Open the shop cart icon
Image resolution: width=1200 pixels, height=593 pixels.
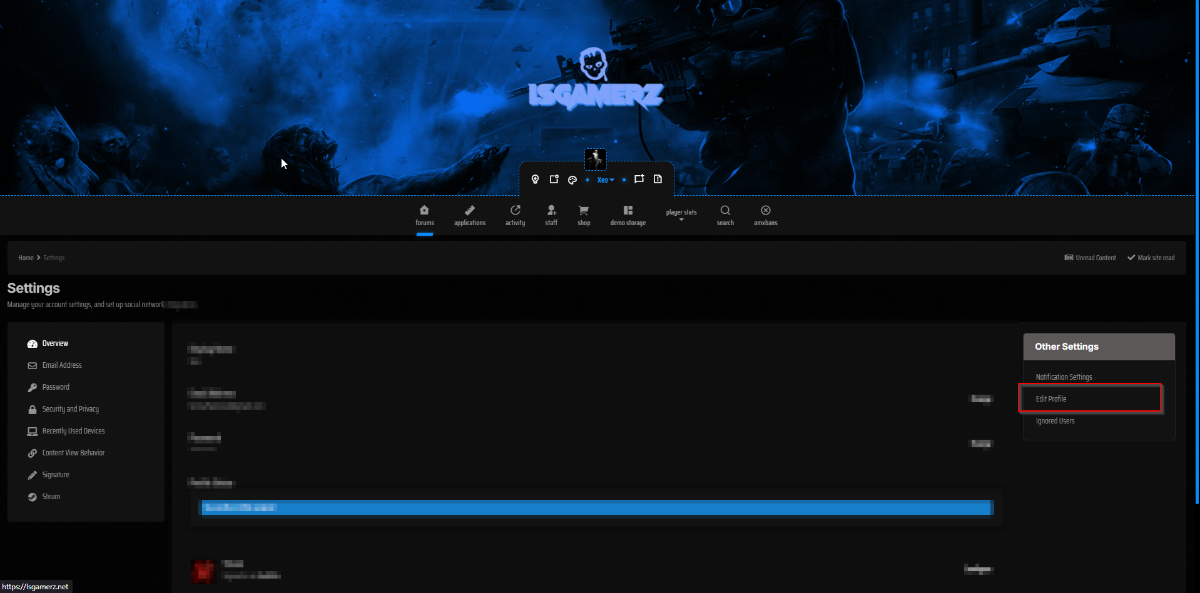[x=583, y=215]
